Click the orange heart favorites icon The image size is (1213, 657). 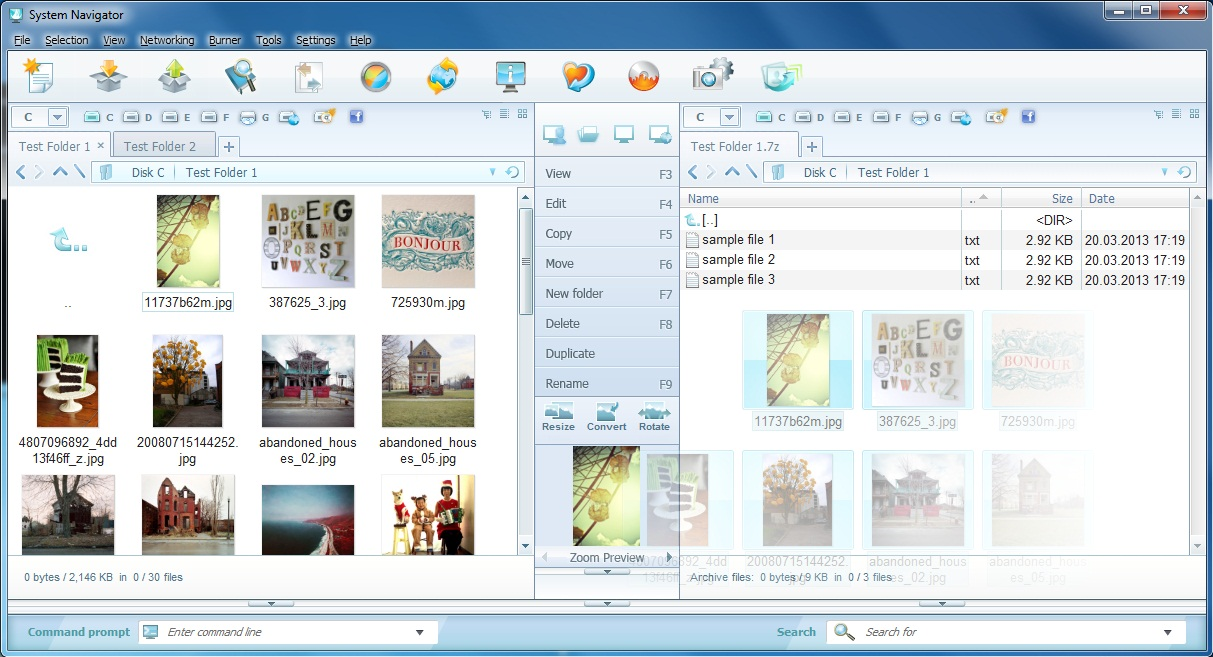pyautogui.click(x=578, y=77)
